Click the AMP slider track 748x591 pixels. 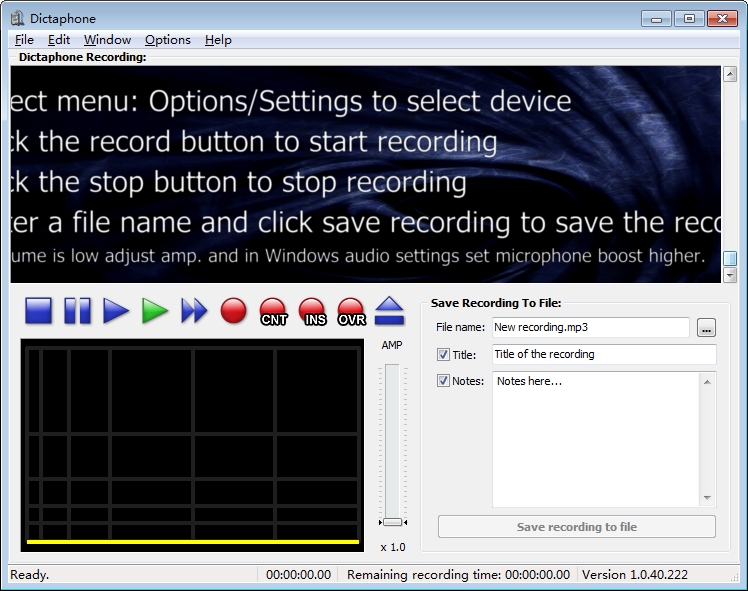[392, 441]
